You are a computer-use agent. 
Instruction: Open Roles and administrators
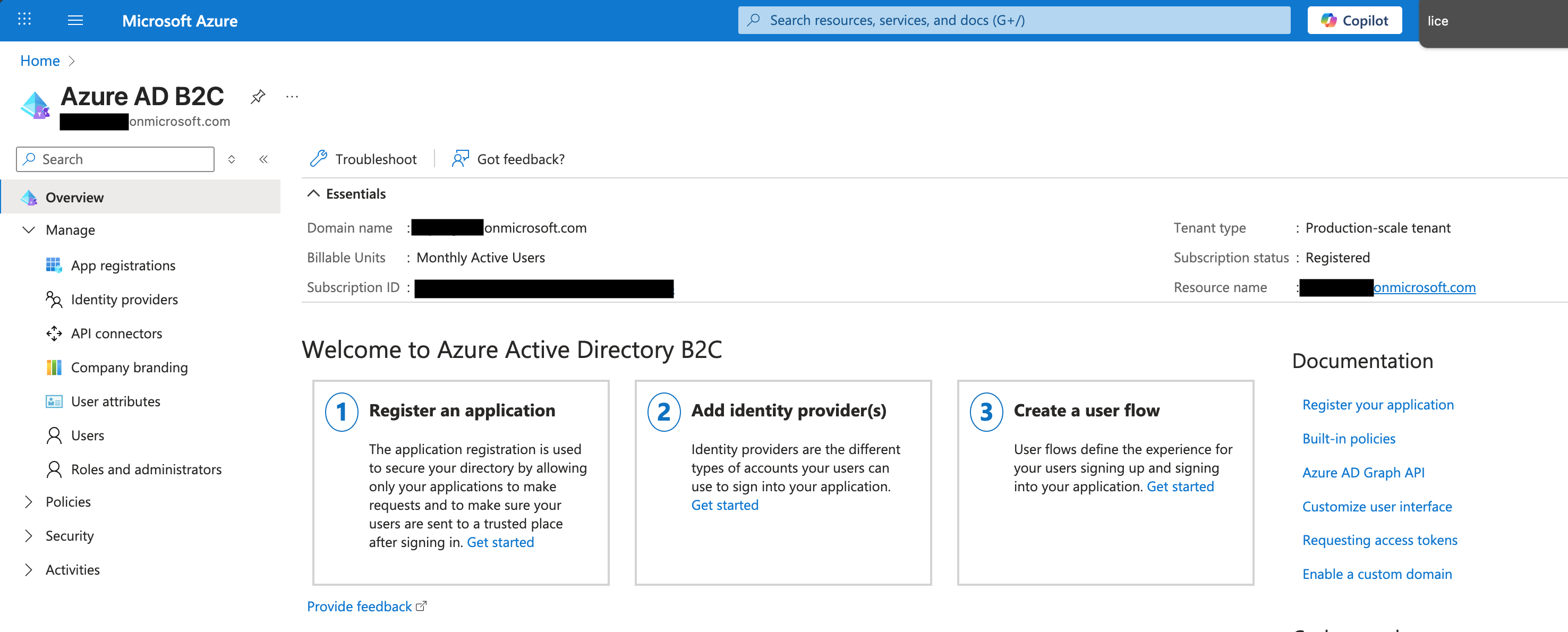click(x=146, y=469)
